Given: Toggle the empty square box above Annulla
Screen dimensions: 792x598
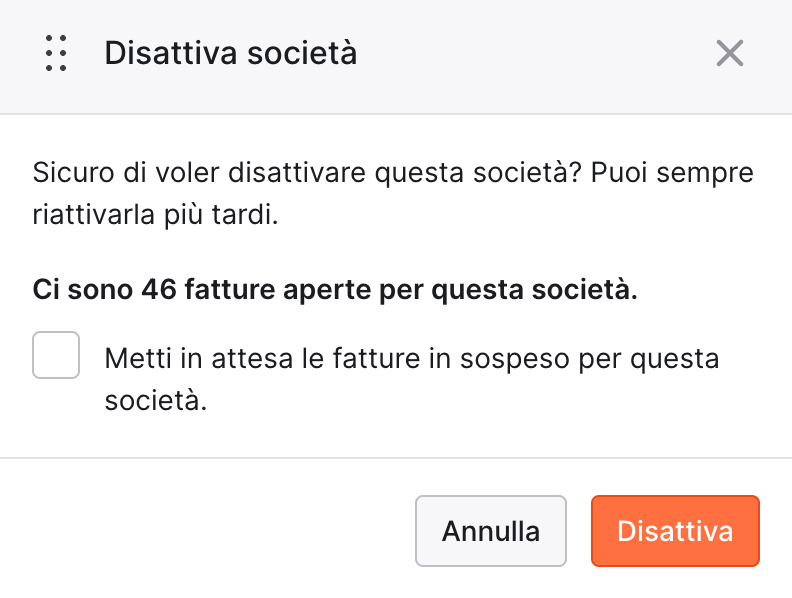Looking at the screenshot, I should tap(56, 355).
